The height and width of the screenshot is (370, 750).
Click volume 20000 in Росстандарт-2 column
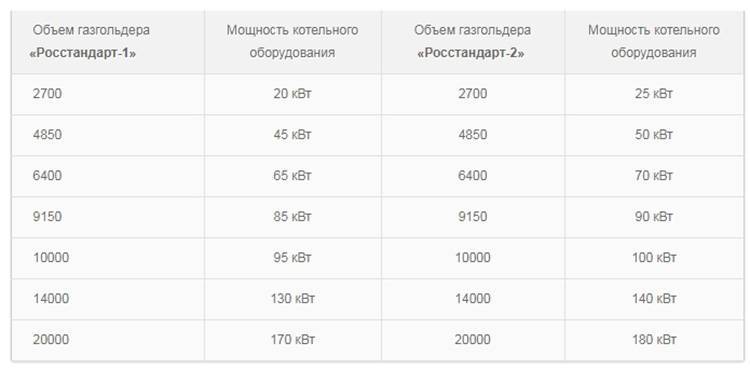coord(473,340)
